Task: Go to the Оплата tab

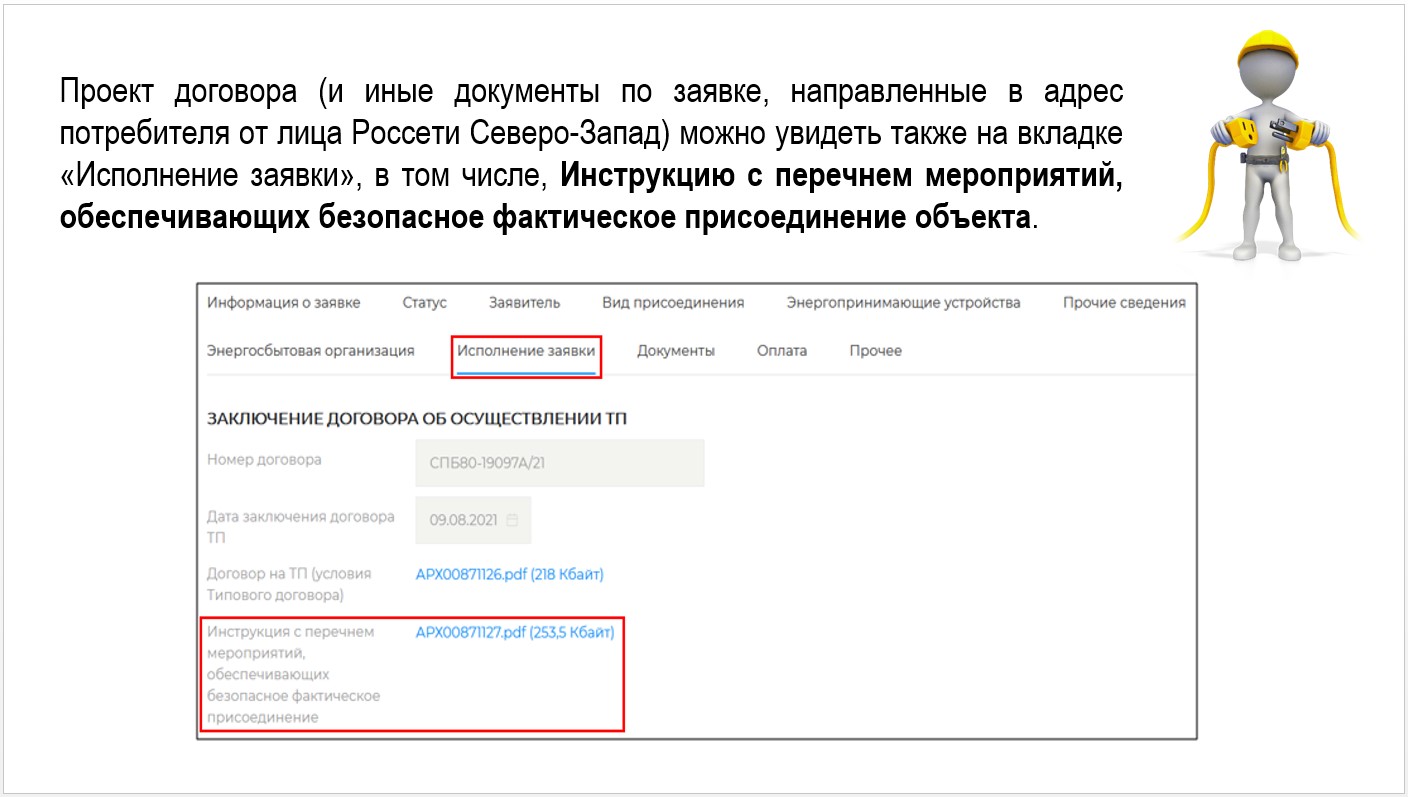Action: 782,351
